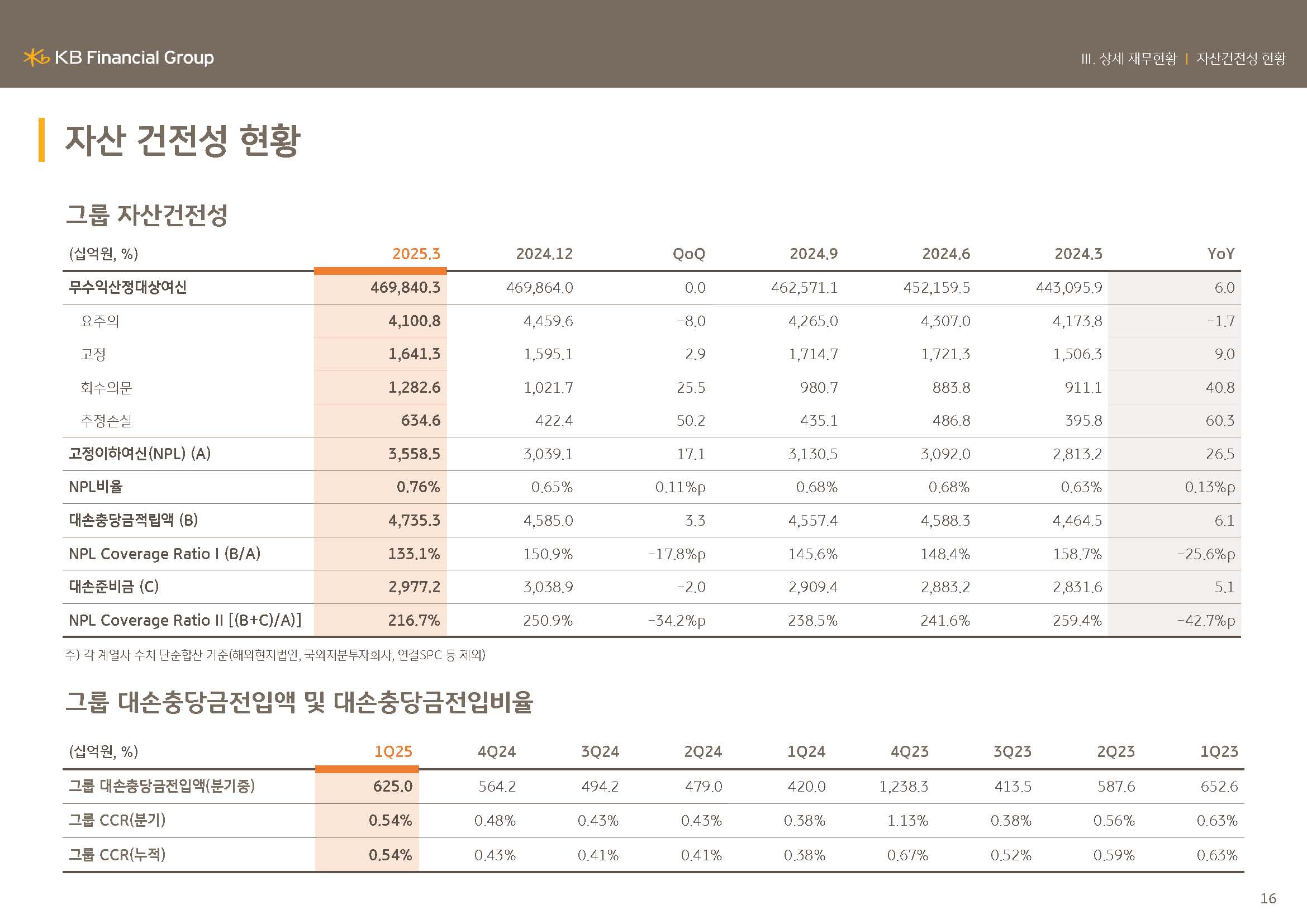Image resolution: width=1307 pixels, height=924 pixels.
Task: Click the 469,840.3 total credit value
Action: tap(405, 287)
